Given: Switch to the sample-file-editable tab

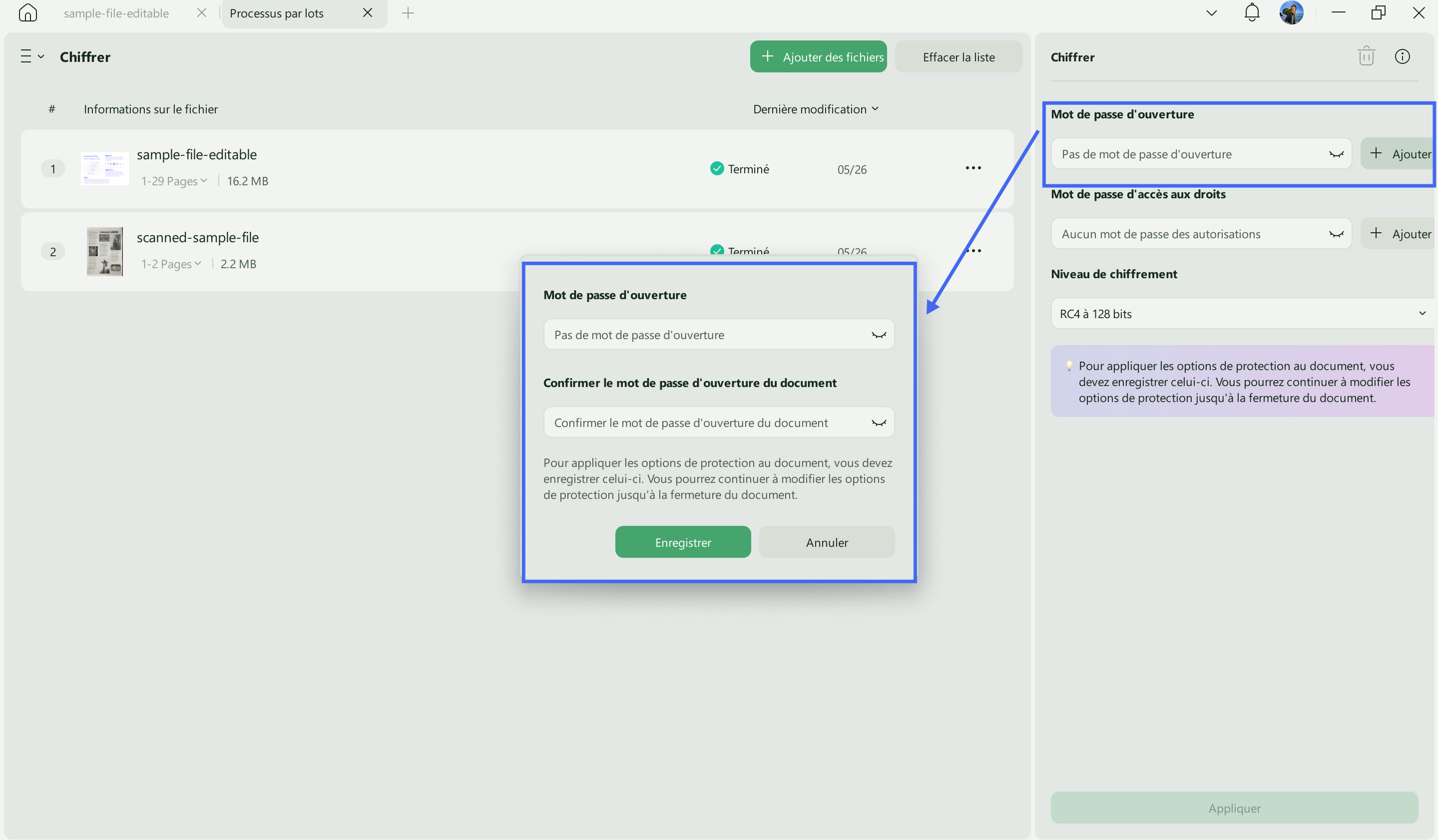Looking at the screenshot, I should [x=116, y=13].
